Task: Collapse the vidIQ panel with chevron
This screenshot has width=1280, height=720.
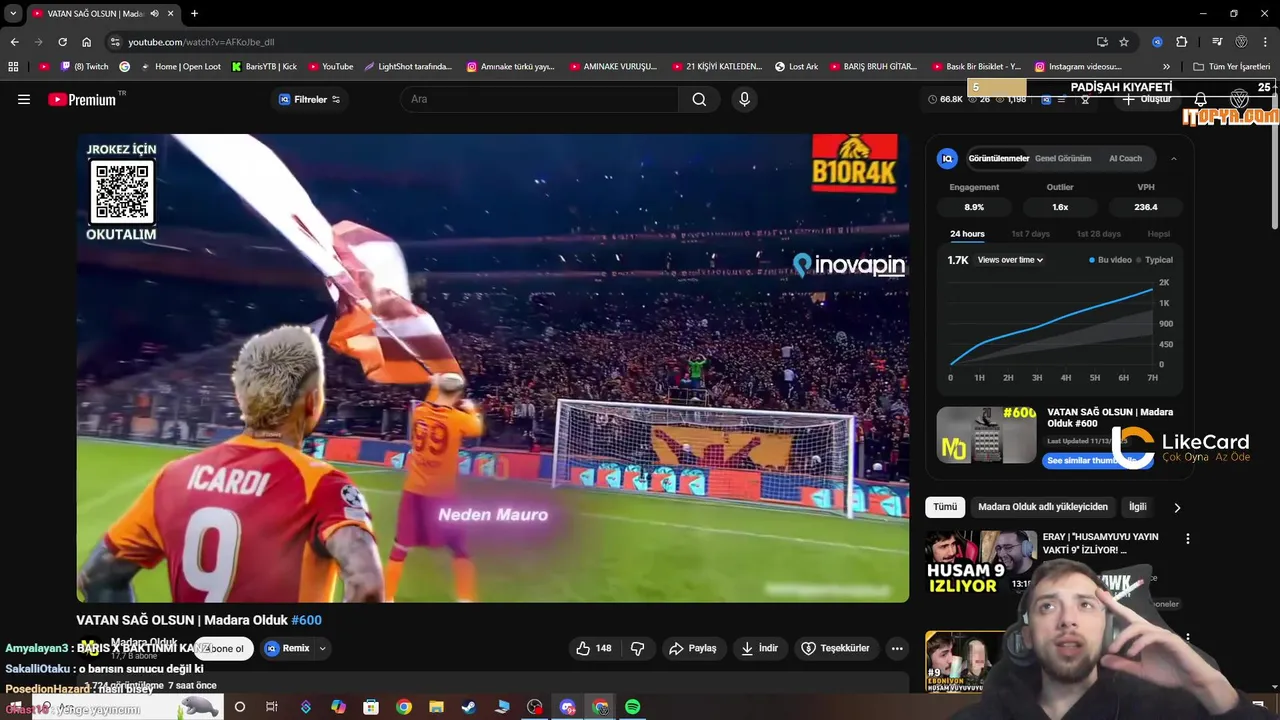Action: click(x=1174, y=158)
